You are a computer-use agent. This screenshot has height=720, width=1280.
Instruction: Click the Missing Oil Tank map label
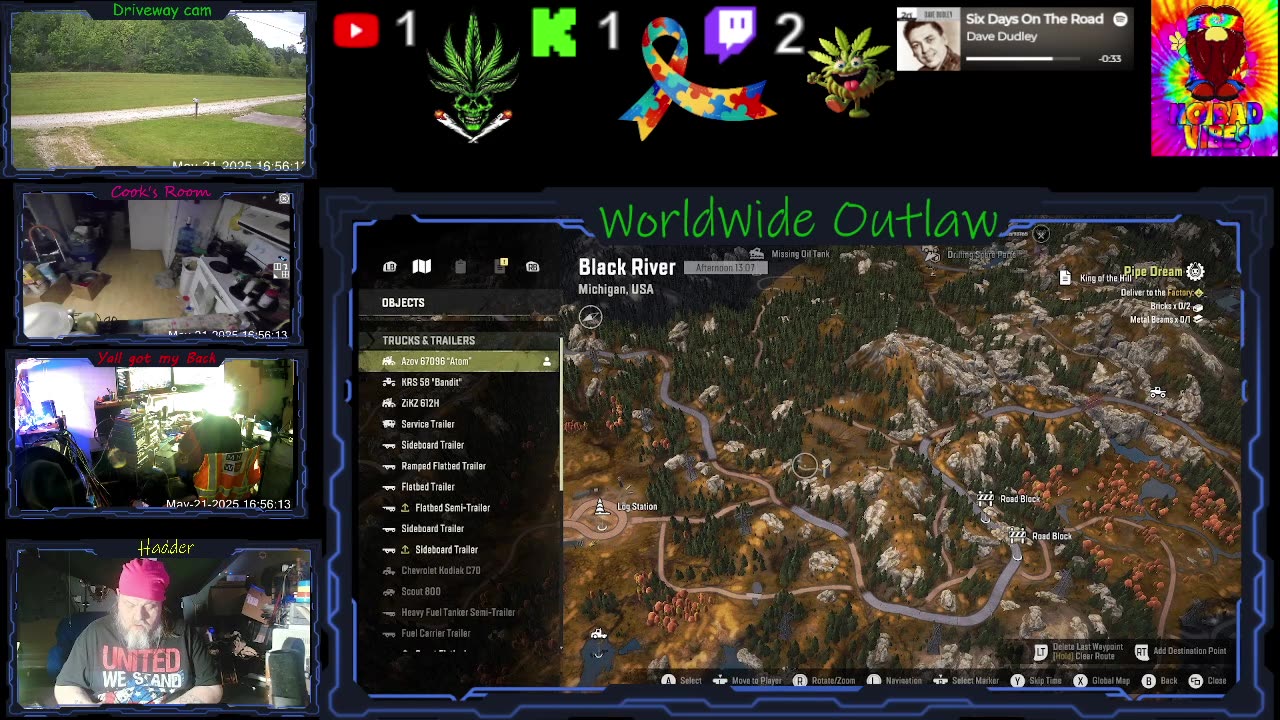tap(800, 254)
